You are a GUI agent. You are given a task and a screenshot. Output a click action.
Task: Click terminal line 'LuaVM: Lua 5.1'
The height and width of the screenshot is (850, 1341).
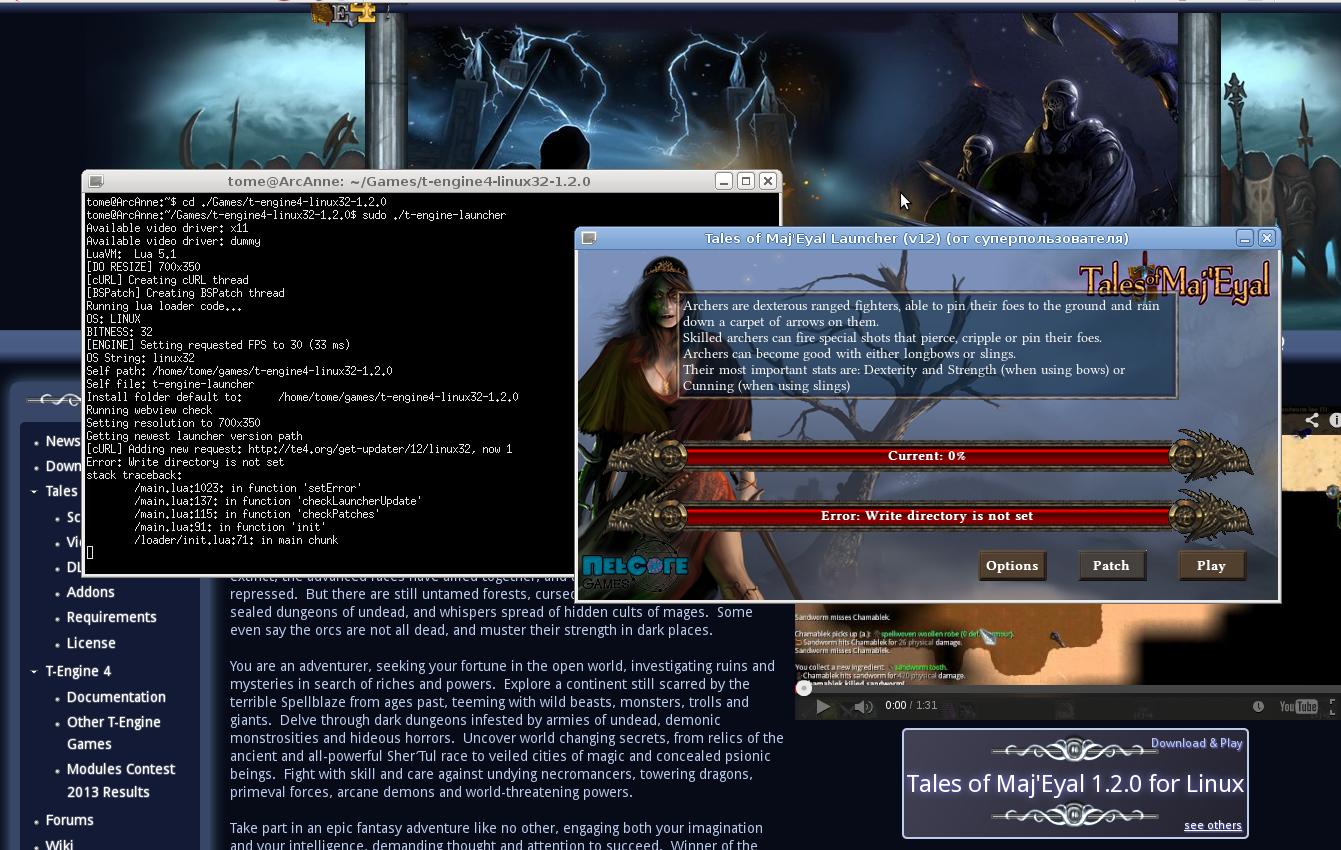coord(131,254)
